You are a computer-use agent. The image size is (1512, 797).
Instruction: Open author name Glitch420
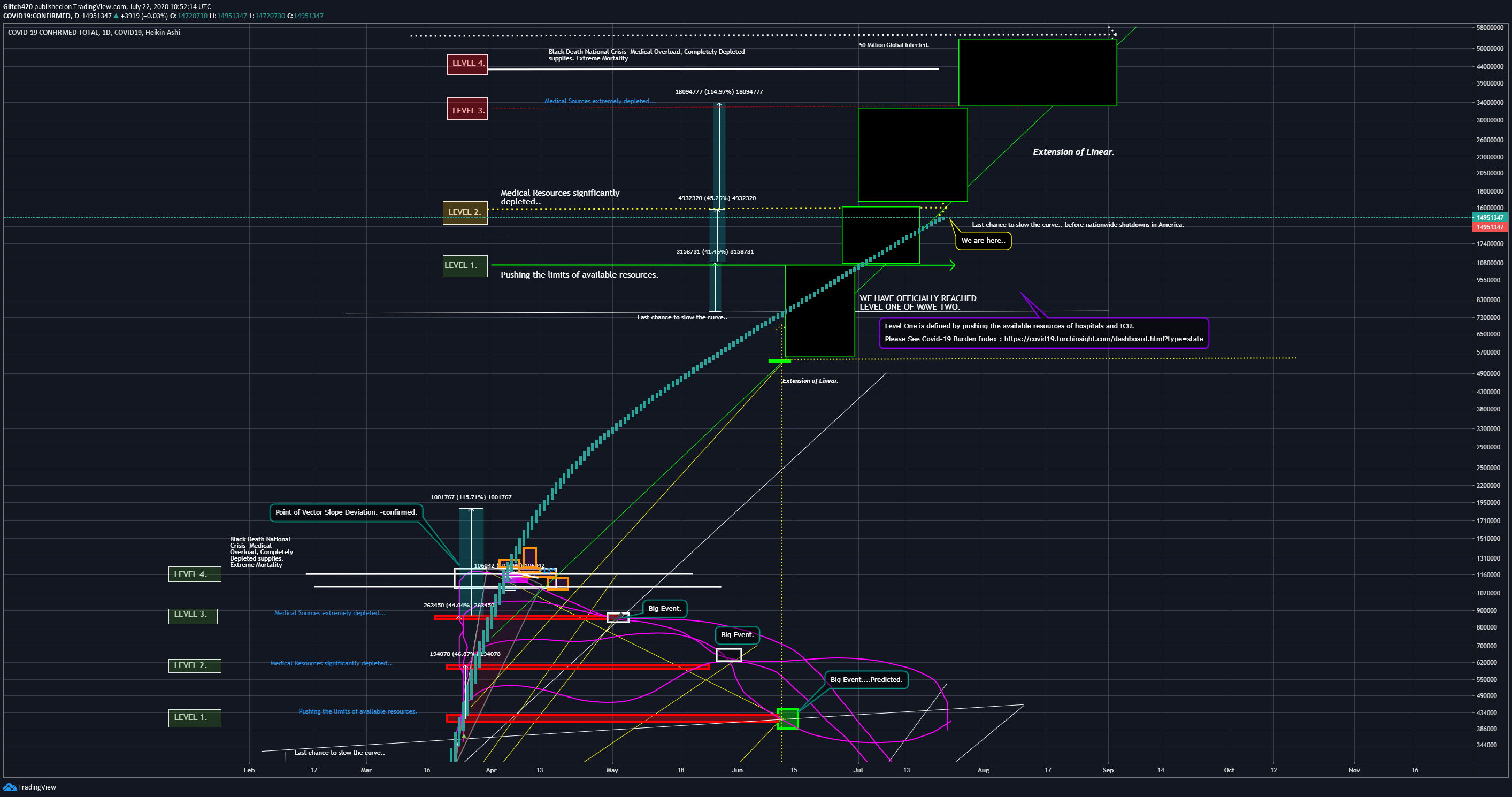click(x=18, y=6)
